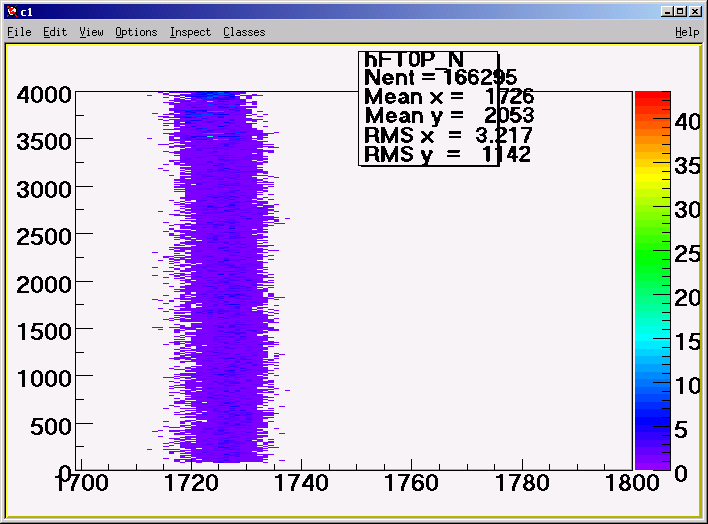Click the 1720 label on the x axis
The width and height of the screenshot is (708, 524).
pyautogui.click(x=191, y=483)
